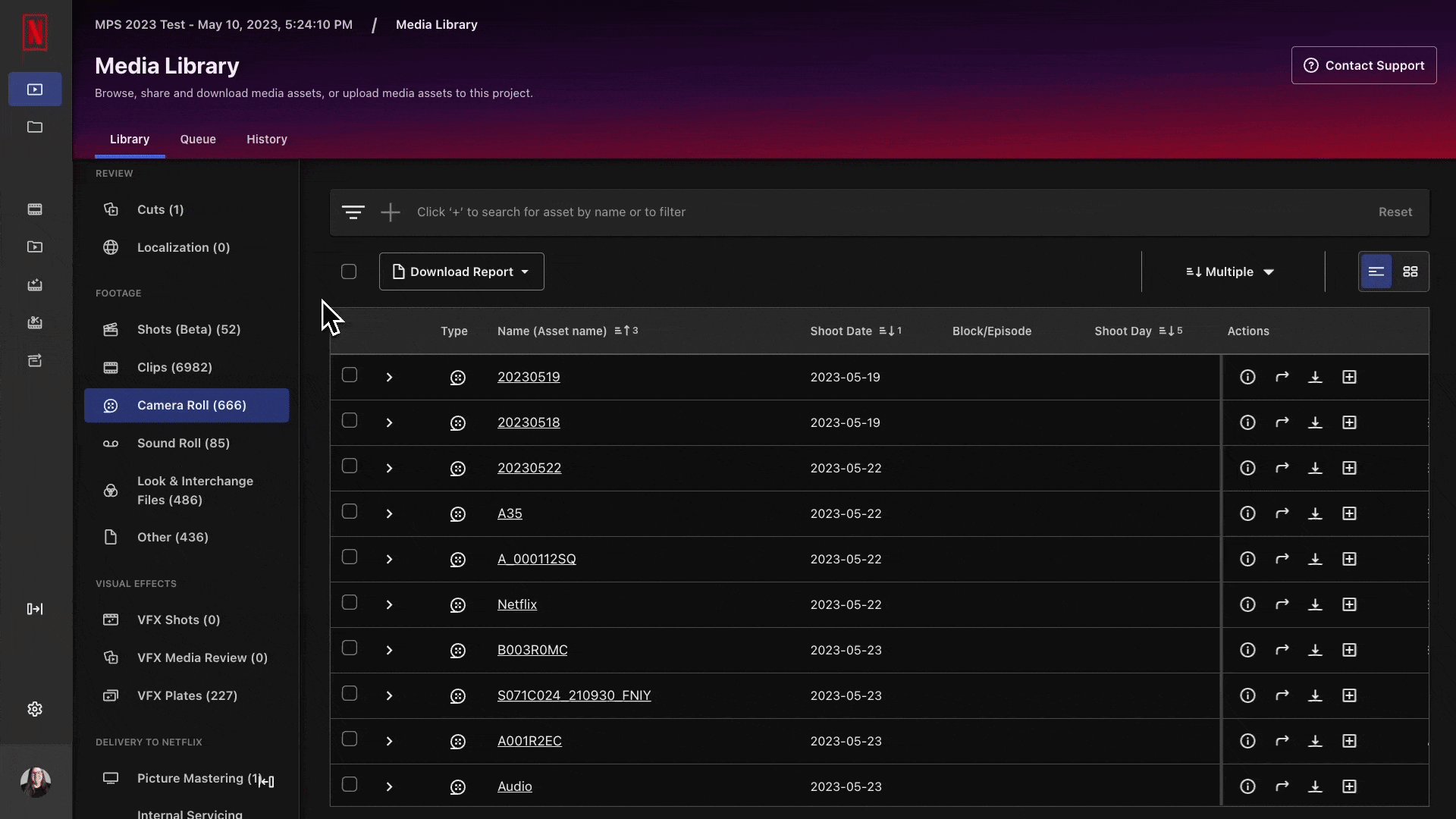Screen dimensions: 1456x819
Task: Open the media library sidebar icon
Action: [35, 89]
